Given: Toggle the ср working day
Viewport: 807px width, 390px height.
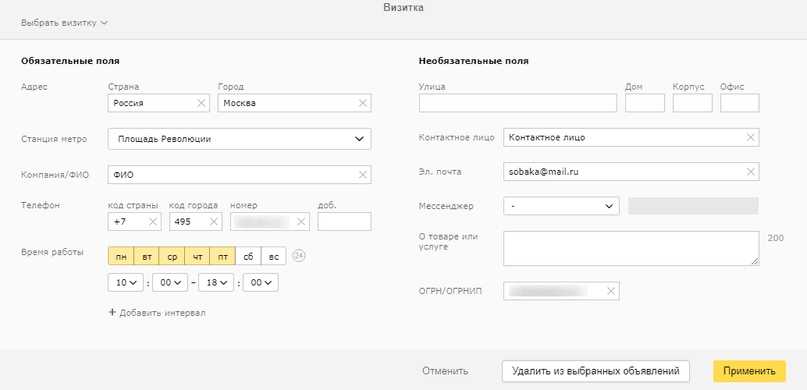Looking at the screenshot, I should click(x=172, y=256).
